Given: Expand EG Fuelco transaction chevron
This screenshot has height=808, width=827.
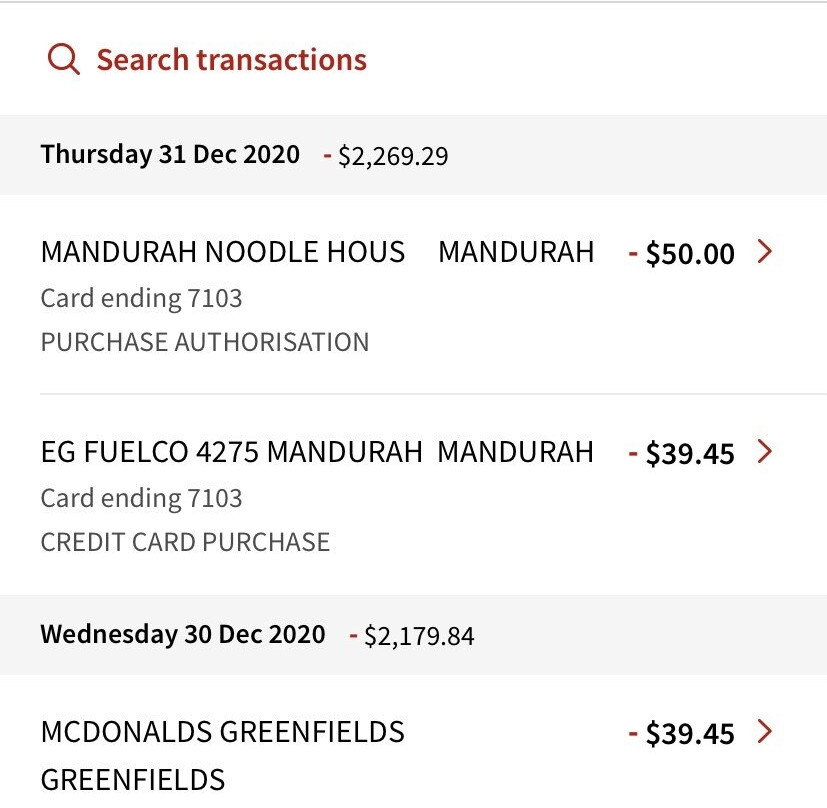Looking at the screenshot, I should click(x=764, y=451).
